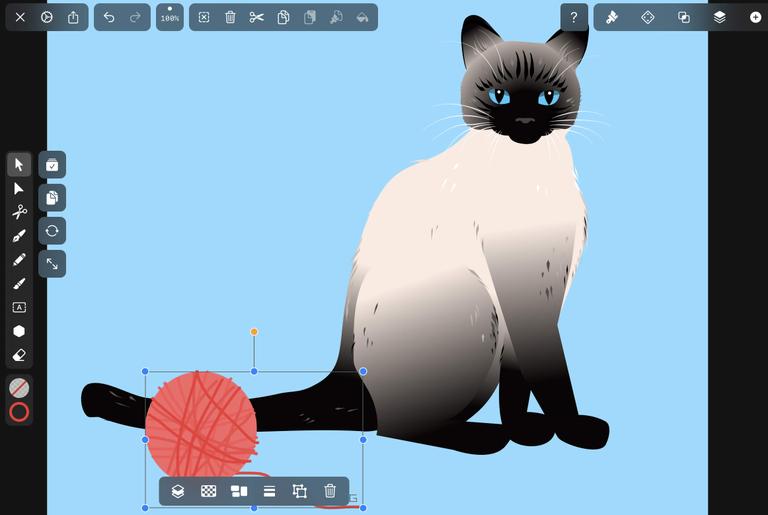The height and width of the screenshot is (515, 768).
Task: Select the Shape hexagon tool
Action: (19, 331)
